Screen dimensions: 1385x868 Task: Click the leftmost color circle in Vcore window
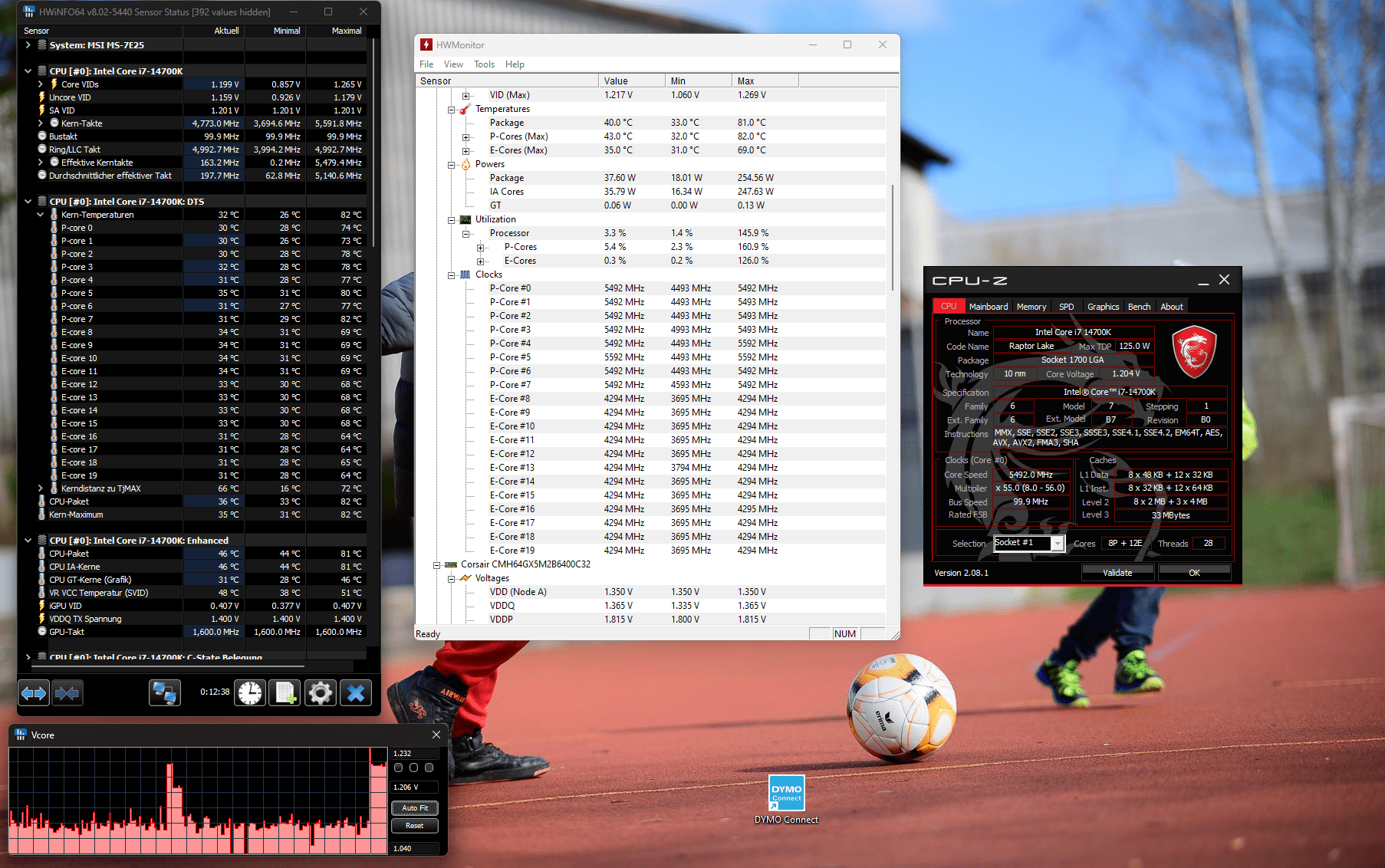(x=398, y=768)
